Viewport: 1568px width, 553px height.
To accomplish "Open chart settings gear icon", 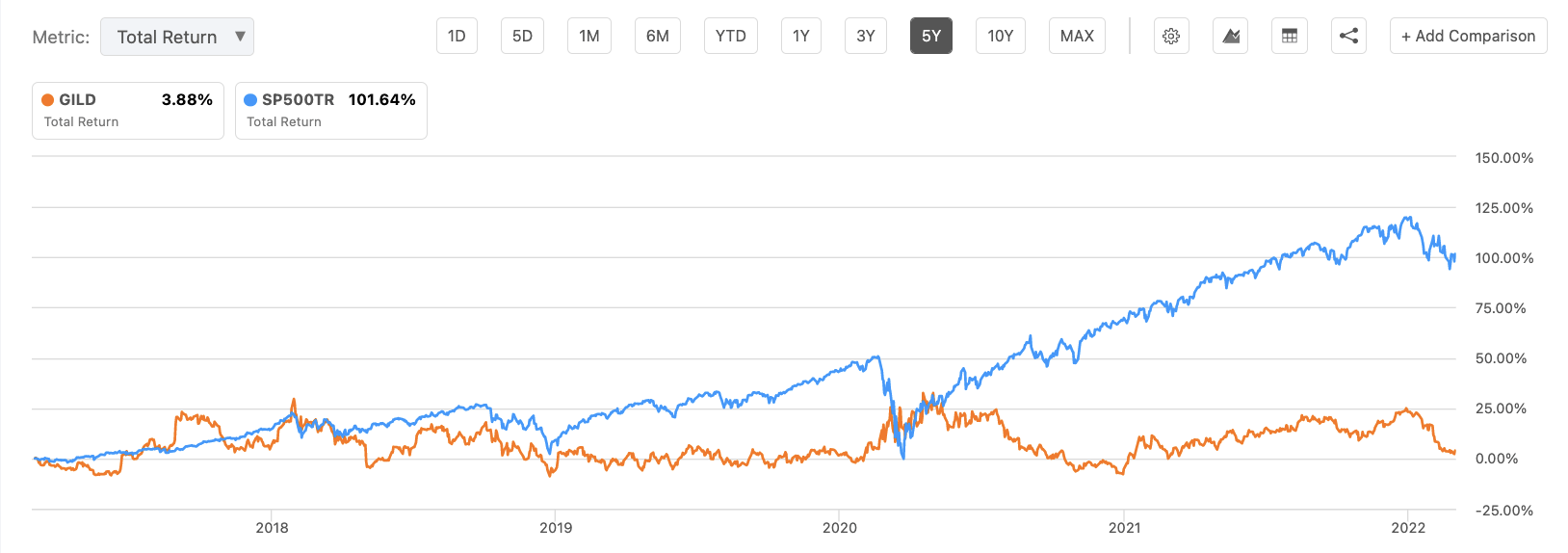I will [x=1171, y=37].
